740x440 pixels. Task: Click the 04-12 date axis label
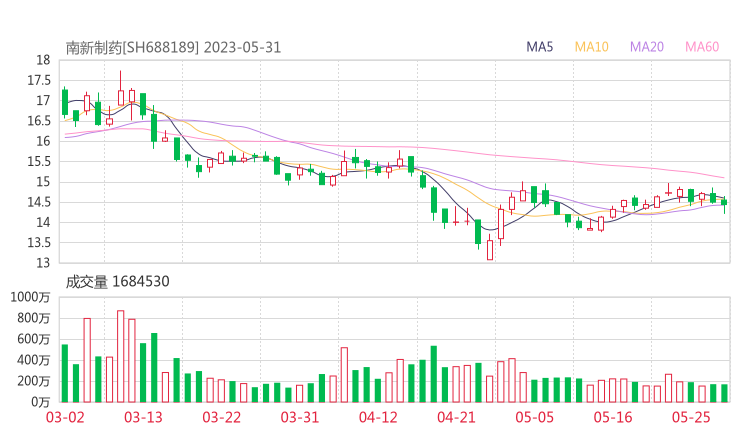(x=378, y=417)
